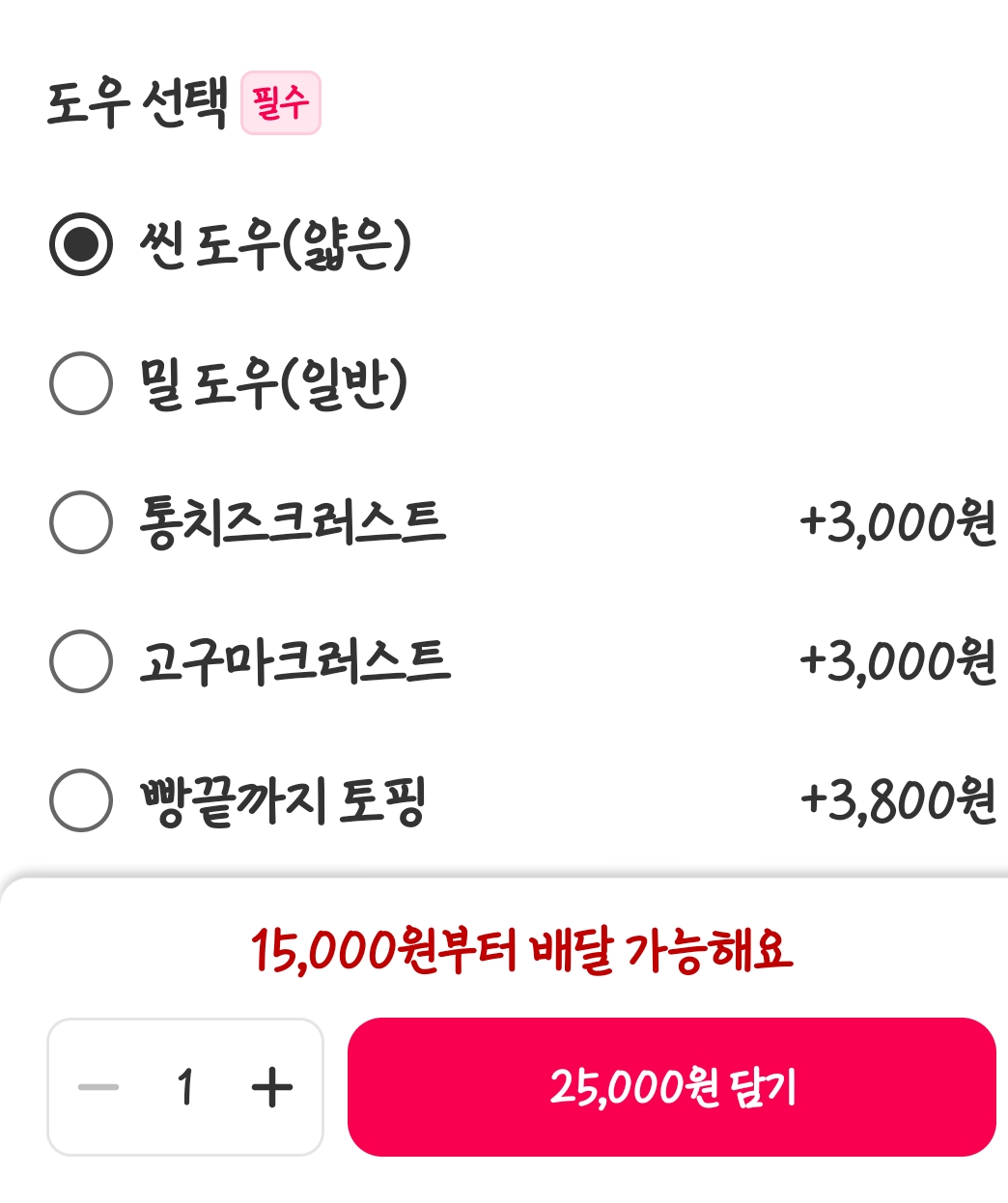This screenshot has height=1203, width=1008.
Task: Tap the 15,000원부터 배달 가능해요 notice
Action: [521, 950]
